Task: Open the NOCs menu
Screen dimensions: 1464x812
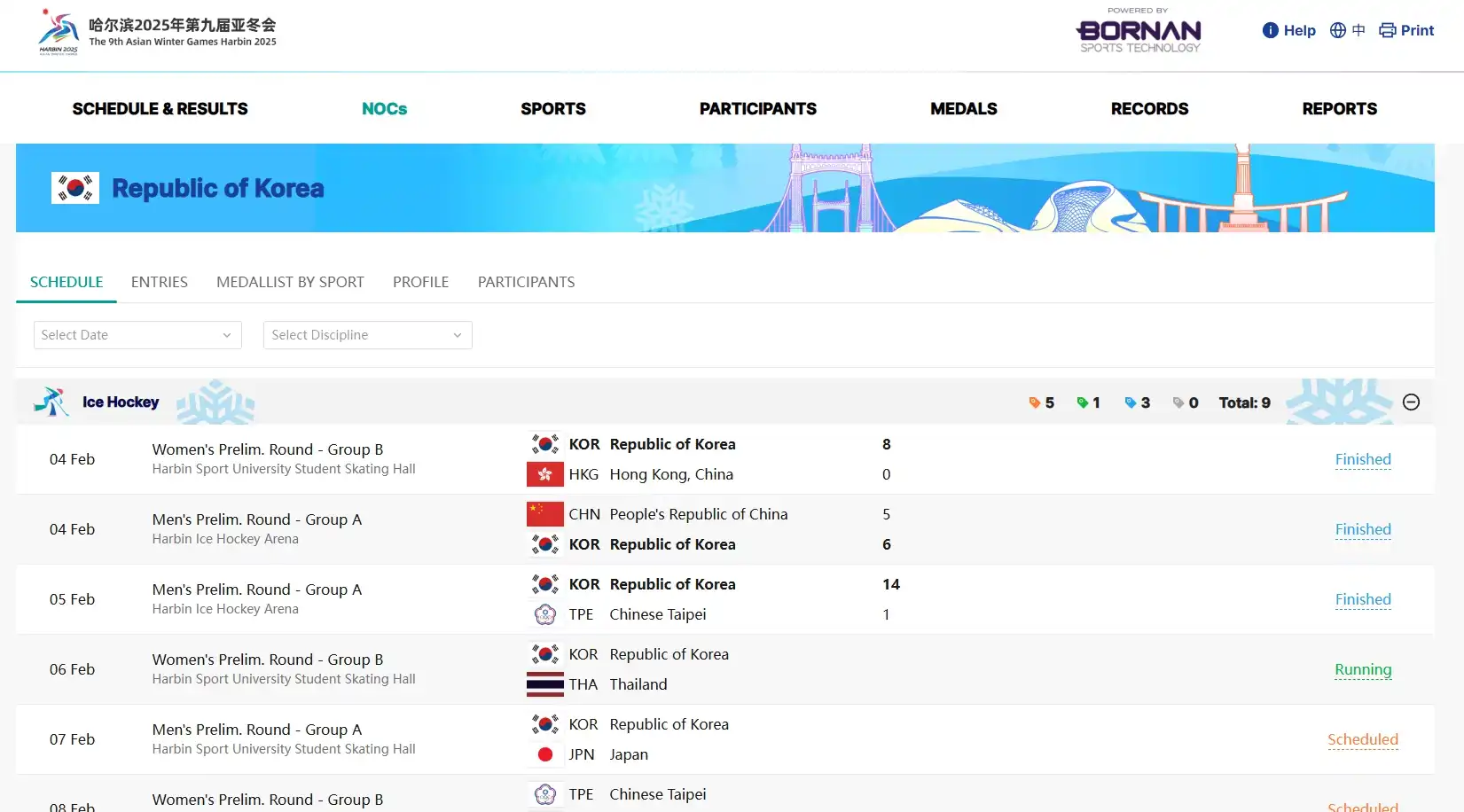Action: coord(384,109)
